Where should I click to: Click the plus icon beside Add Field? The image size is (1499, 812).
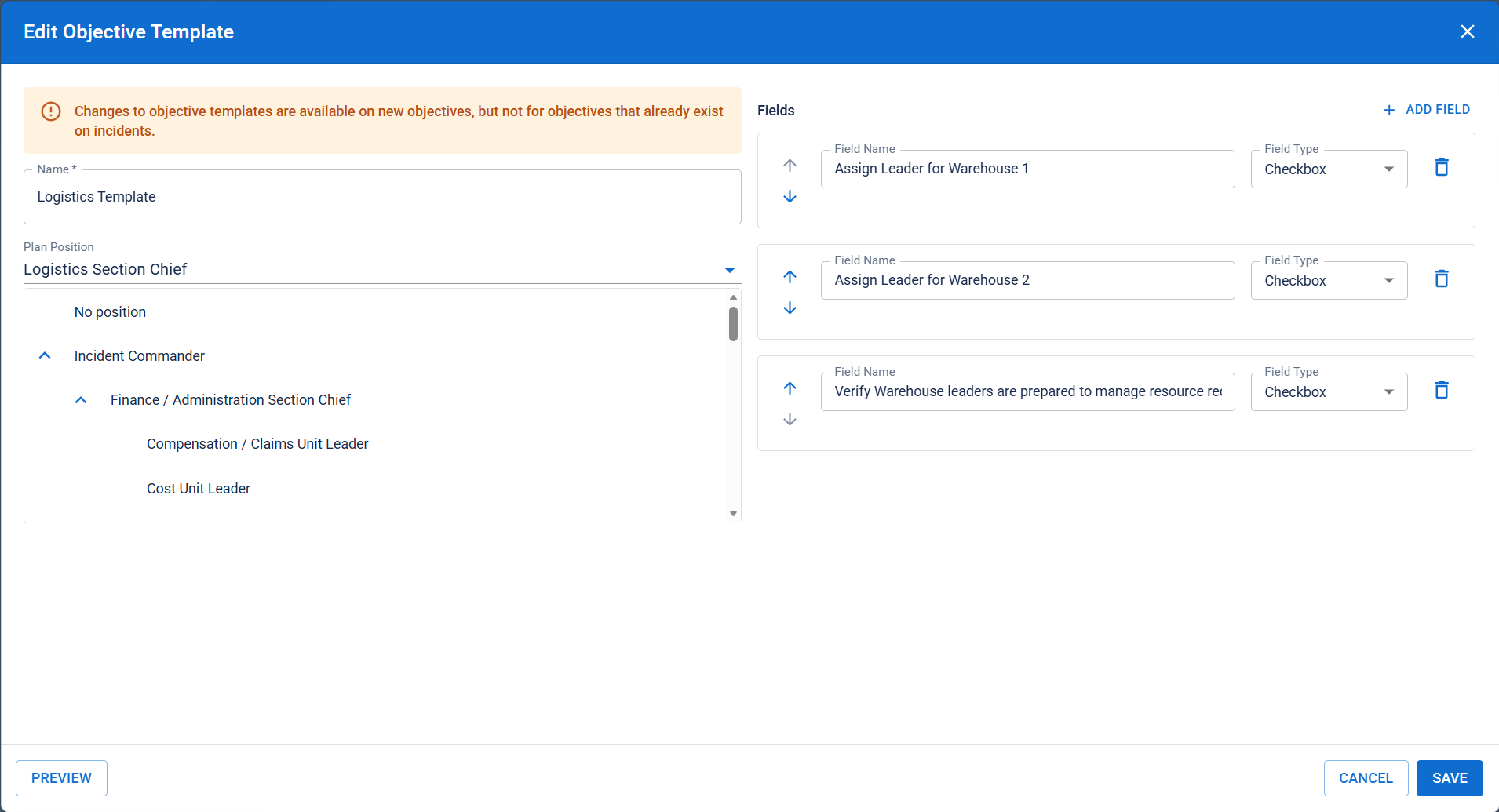(x=1389, y=110)
